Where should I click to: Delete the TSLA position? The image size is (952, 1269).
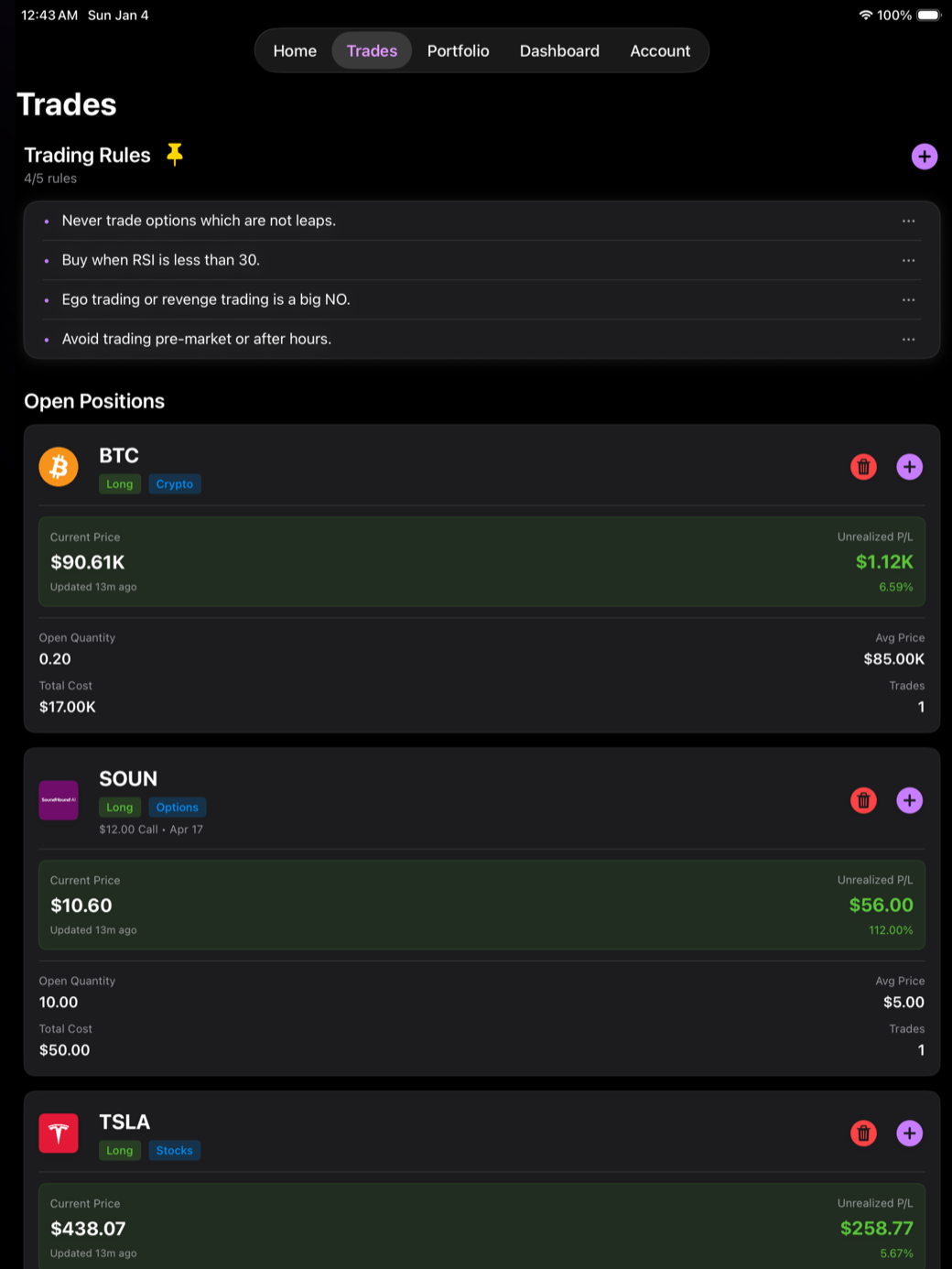(863, 1133)
